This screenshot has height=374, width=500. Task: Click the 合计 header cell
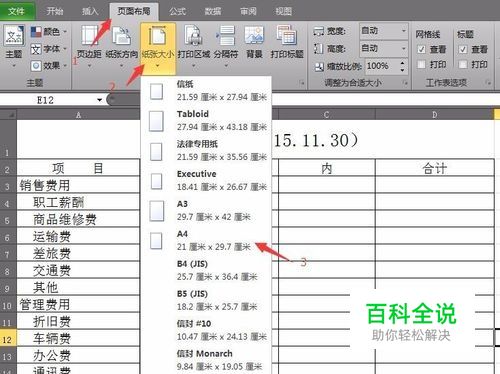pyautogui.click(x=435, y=168)
